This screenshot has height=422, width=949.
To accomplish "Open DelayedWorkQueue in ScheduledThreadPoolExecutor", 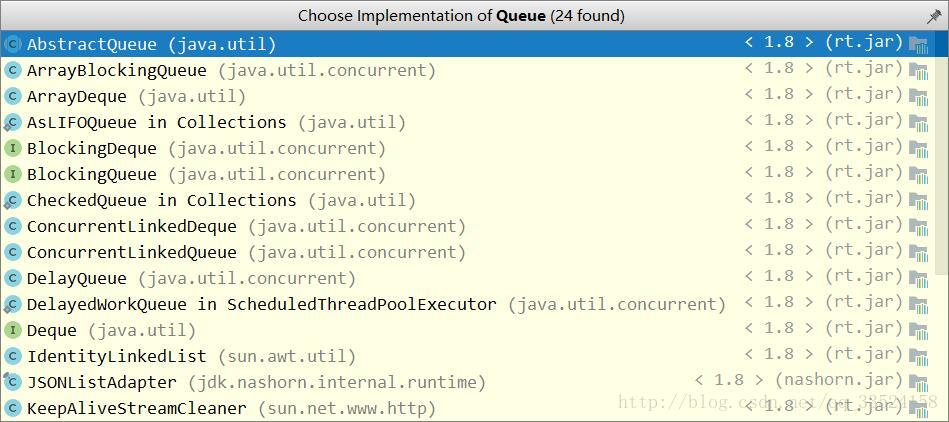I will point(469,305).
